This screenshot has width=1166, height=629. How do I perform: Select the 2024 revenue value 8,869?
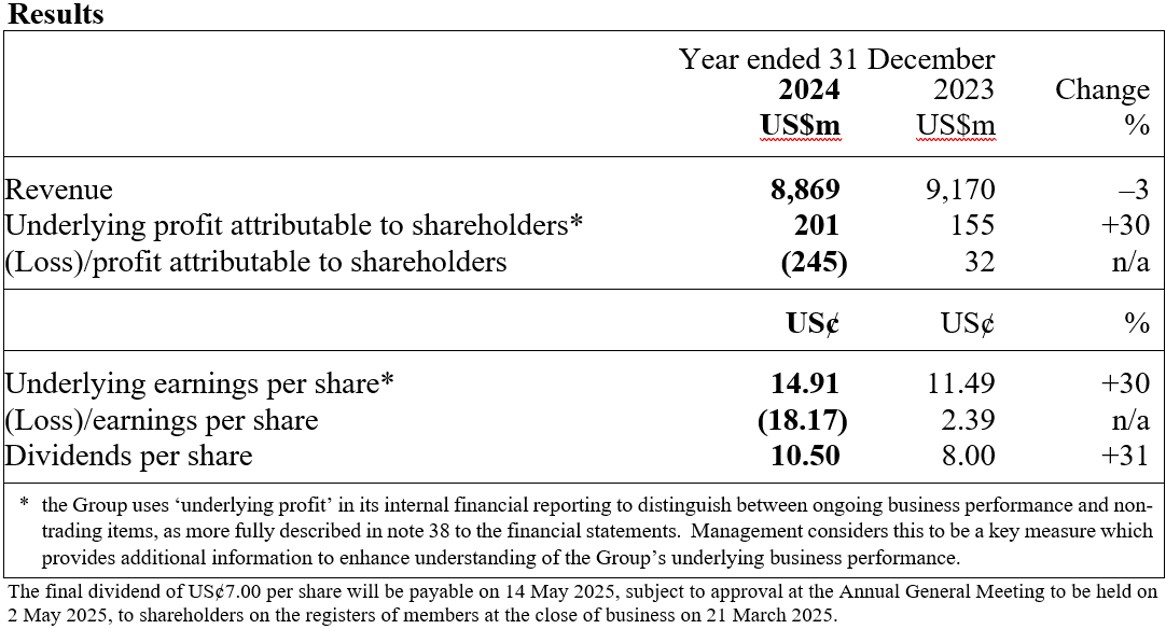coord(804,189)
